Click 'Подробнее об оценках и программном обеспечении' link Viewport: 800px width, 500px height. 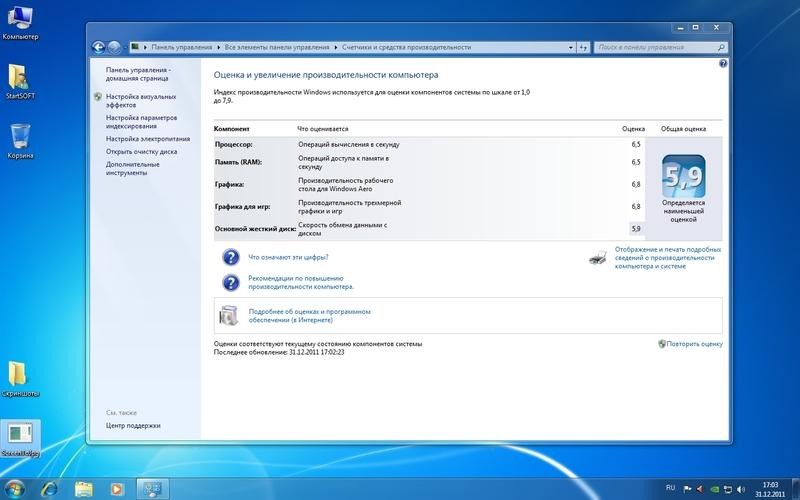tap(310, 316)
